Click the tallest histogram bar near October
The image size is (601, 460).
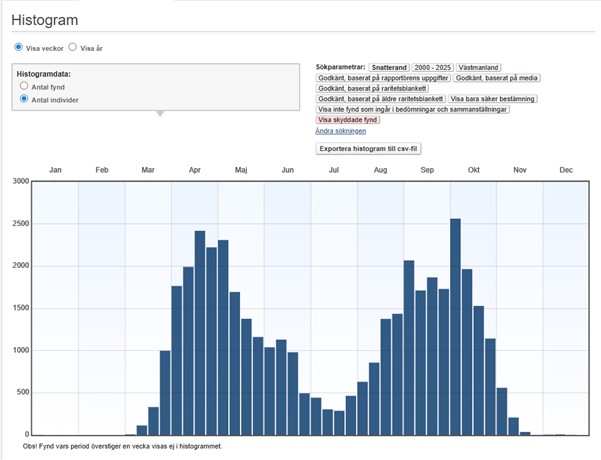(x=455, y=327)
